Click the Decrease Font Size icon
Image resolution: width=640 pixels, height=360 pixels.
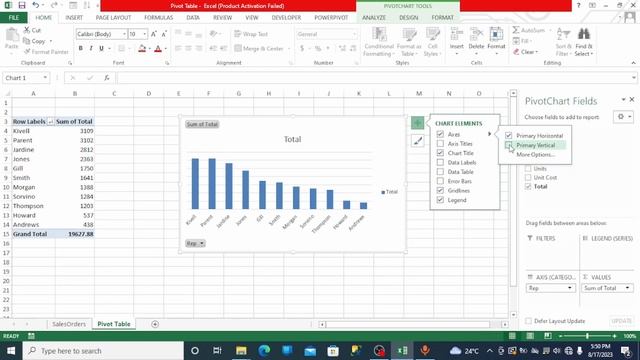(x=164, y=34)
